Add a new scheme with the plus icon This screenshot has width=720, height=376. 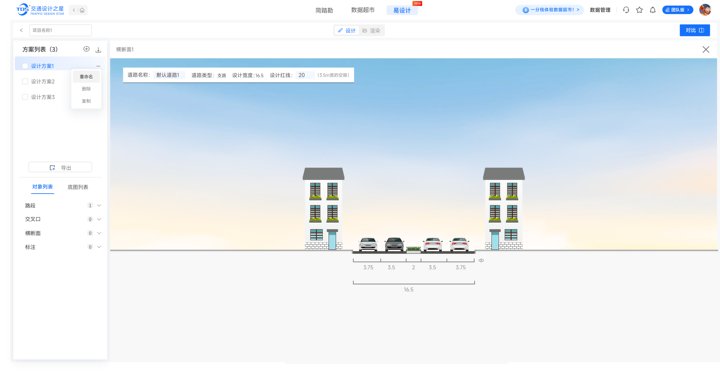86,49
